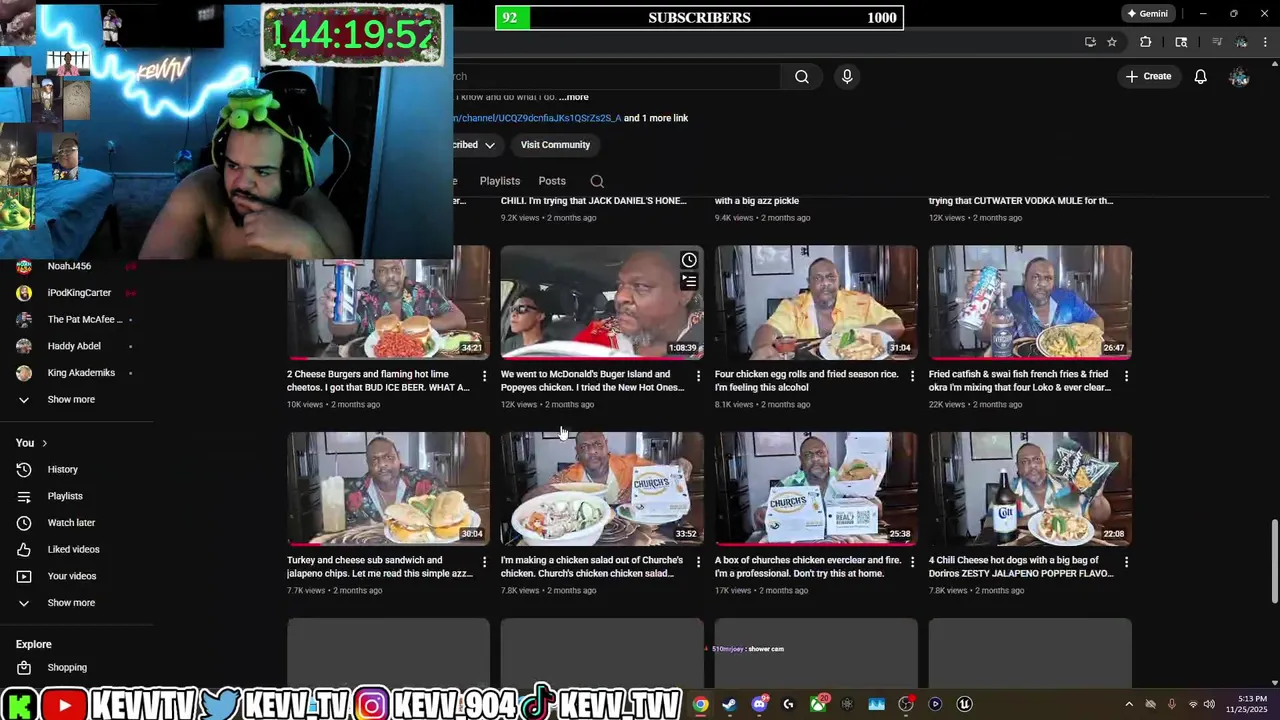This screenshot has height=720, width=1280.
Task: Expand Show more under subscriptions list
Action: tap(71, 399)
